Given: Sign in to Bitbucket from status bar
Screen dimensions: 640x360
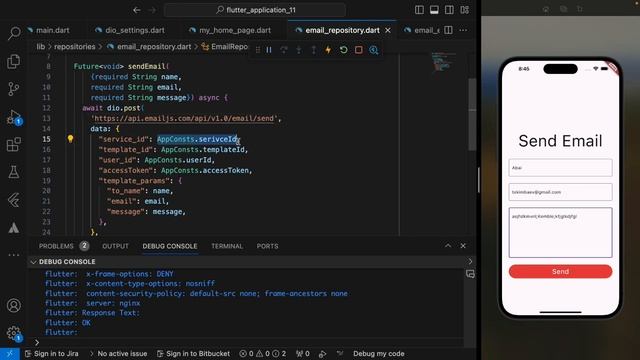Looking at the screenshot, I should pos(193,353).
